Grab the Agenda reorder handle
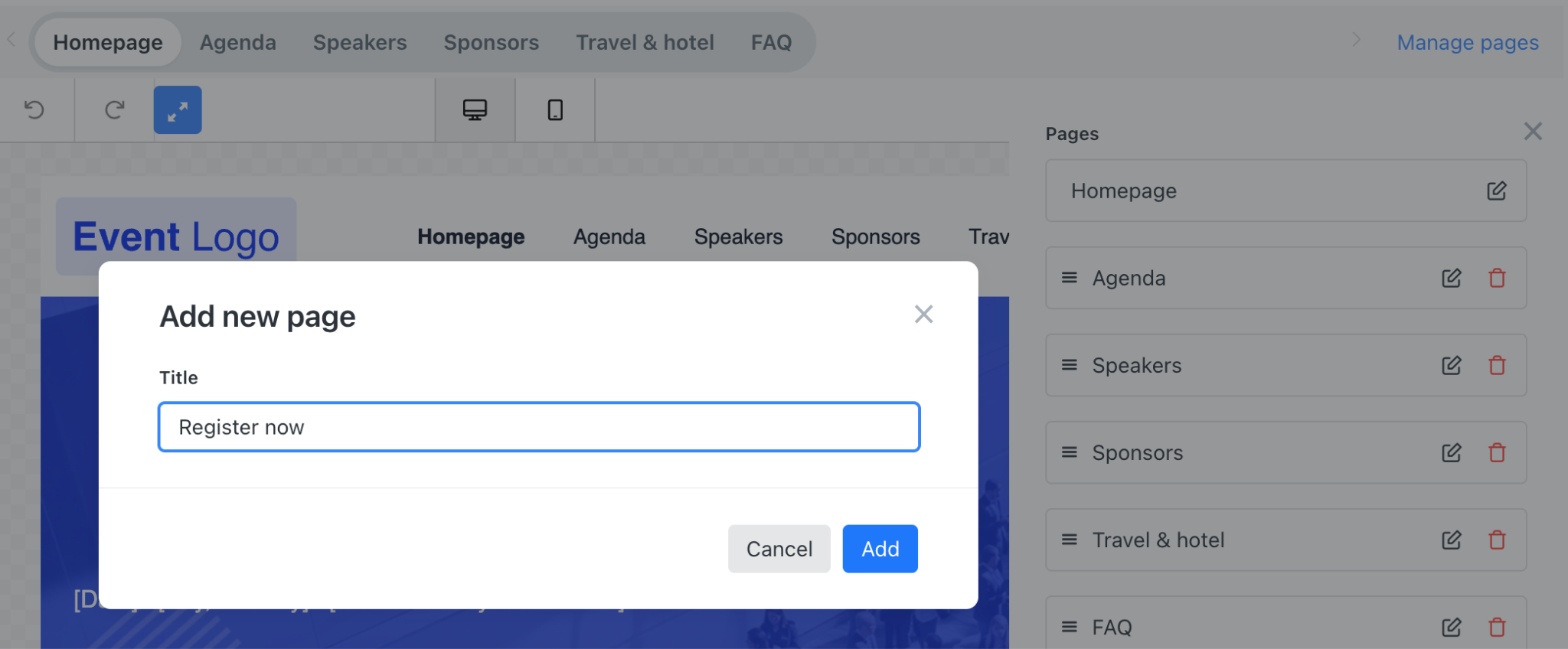Image resolution: width=1568 pixels, height=649 pixels. (1070, 278)
